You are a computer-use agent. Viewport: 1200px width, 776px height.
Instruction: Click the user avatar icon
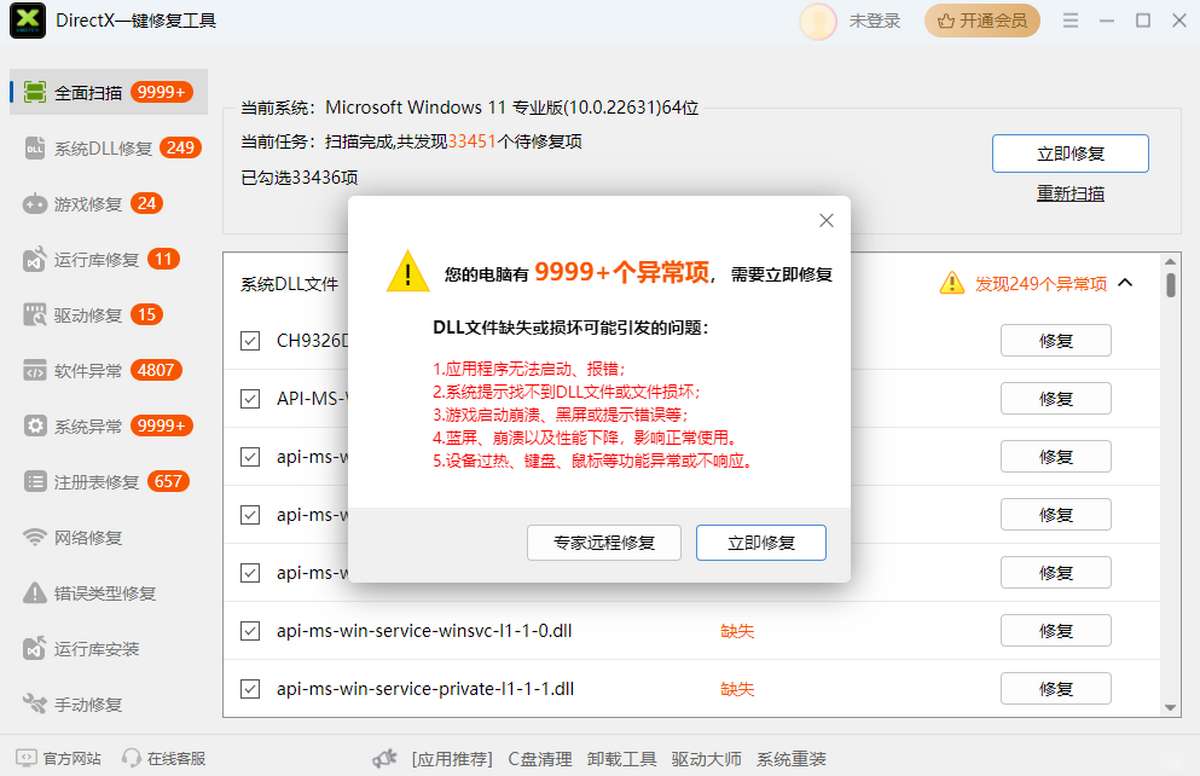point(818,20)
